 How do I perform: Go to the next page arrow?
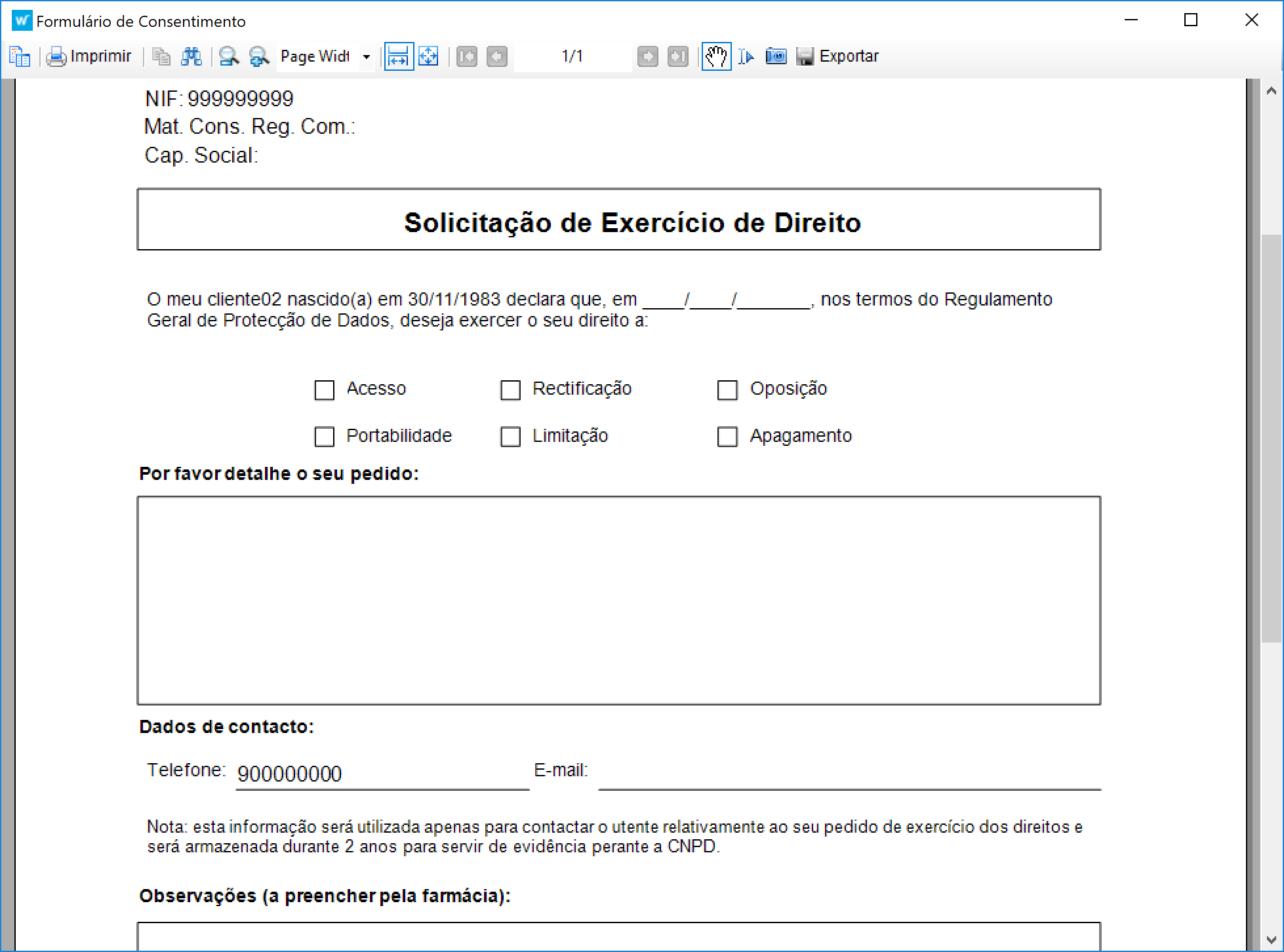[x=647, y=56]
